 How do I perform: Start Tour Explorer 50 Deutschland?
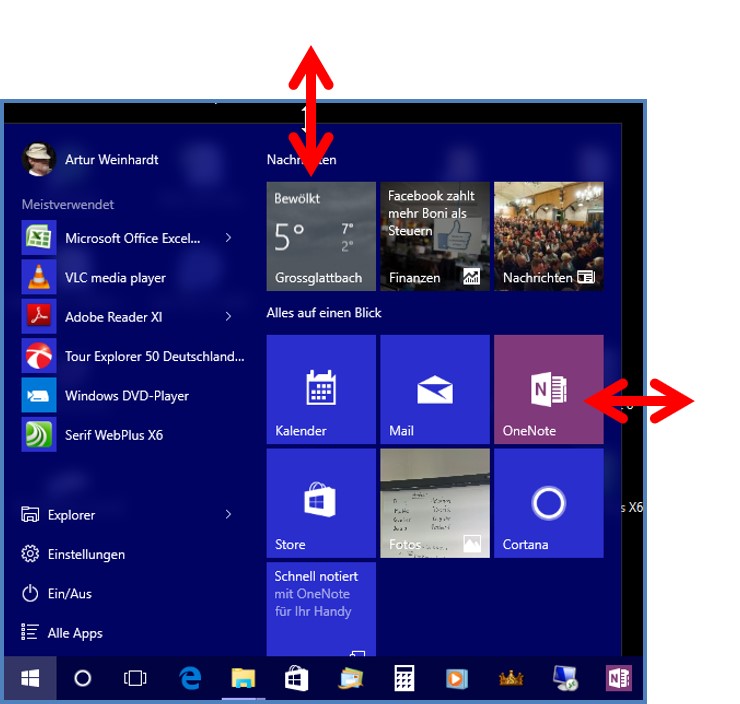click(x=134, y=356)
